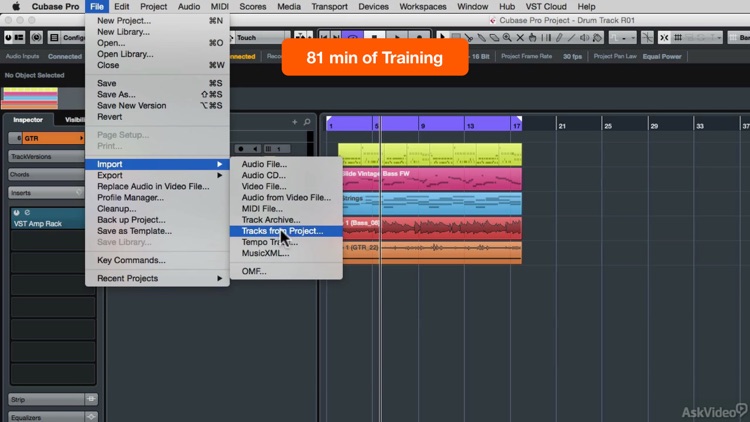750x422 pixels.
Task: Select the Glue tool
Action: click(481, 37)
